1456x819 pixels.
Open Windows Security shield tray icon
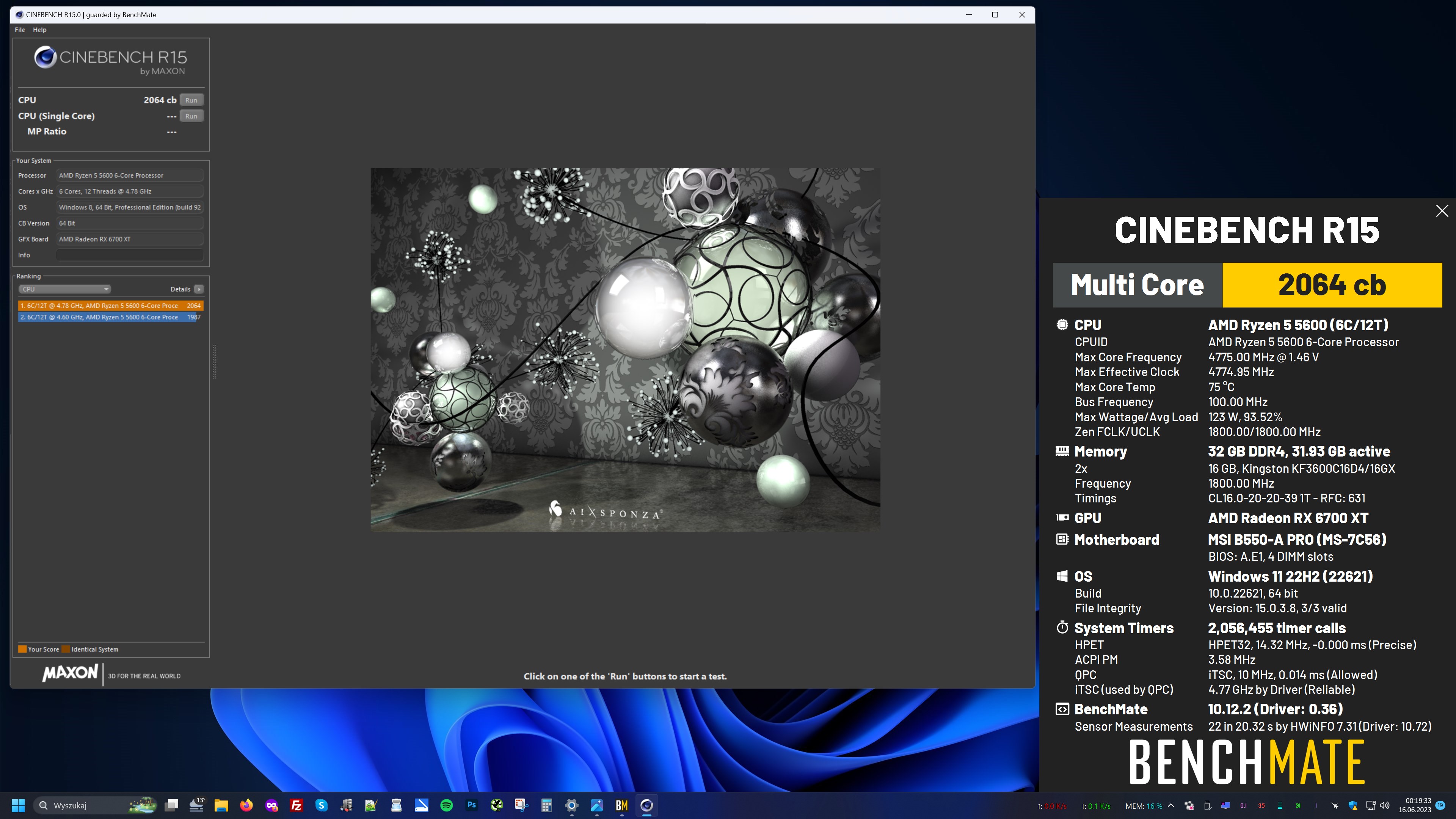pyautogui.click(x=1352, y=805)
